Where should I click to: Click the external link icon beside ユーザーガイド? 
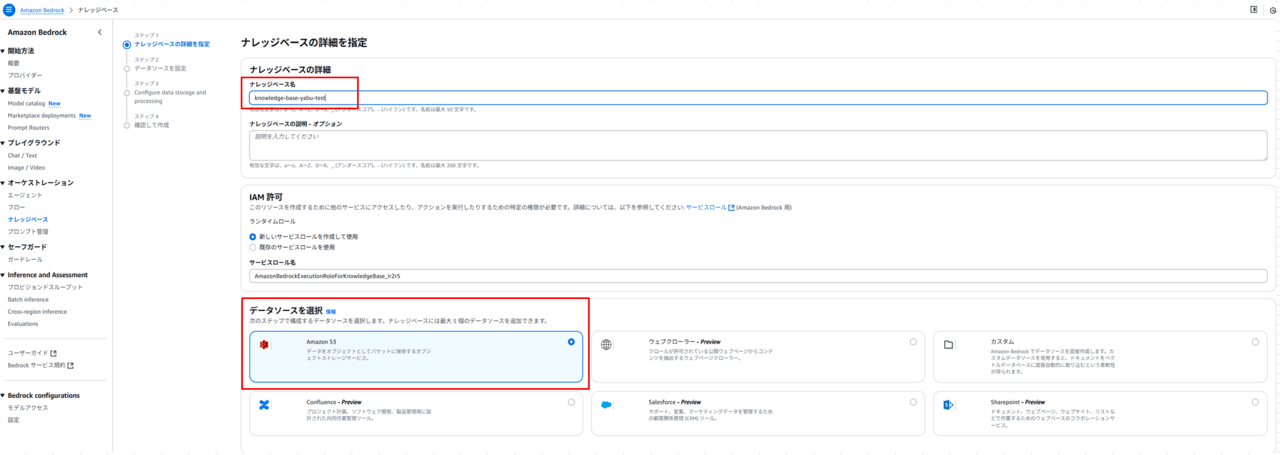(54, 353)
